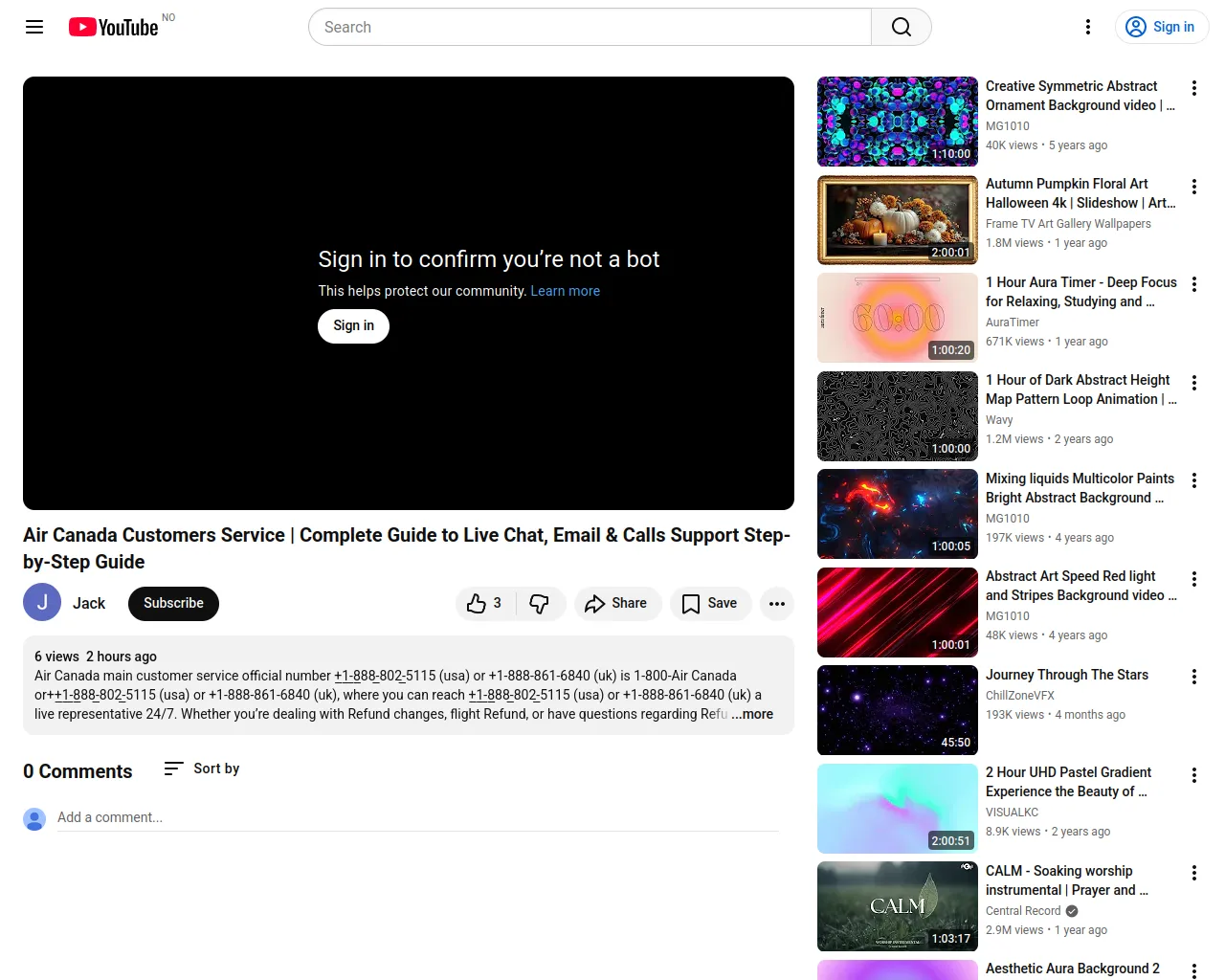Image resolution: width=1225 pixels, height=980 pixels.
Task: Open the hamburger guide menu
Action: 34,27
